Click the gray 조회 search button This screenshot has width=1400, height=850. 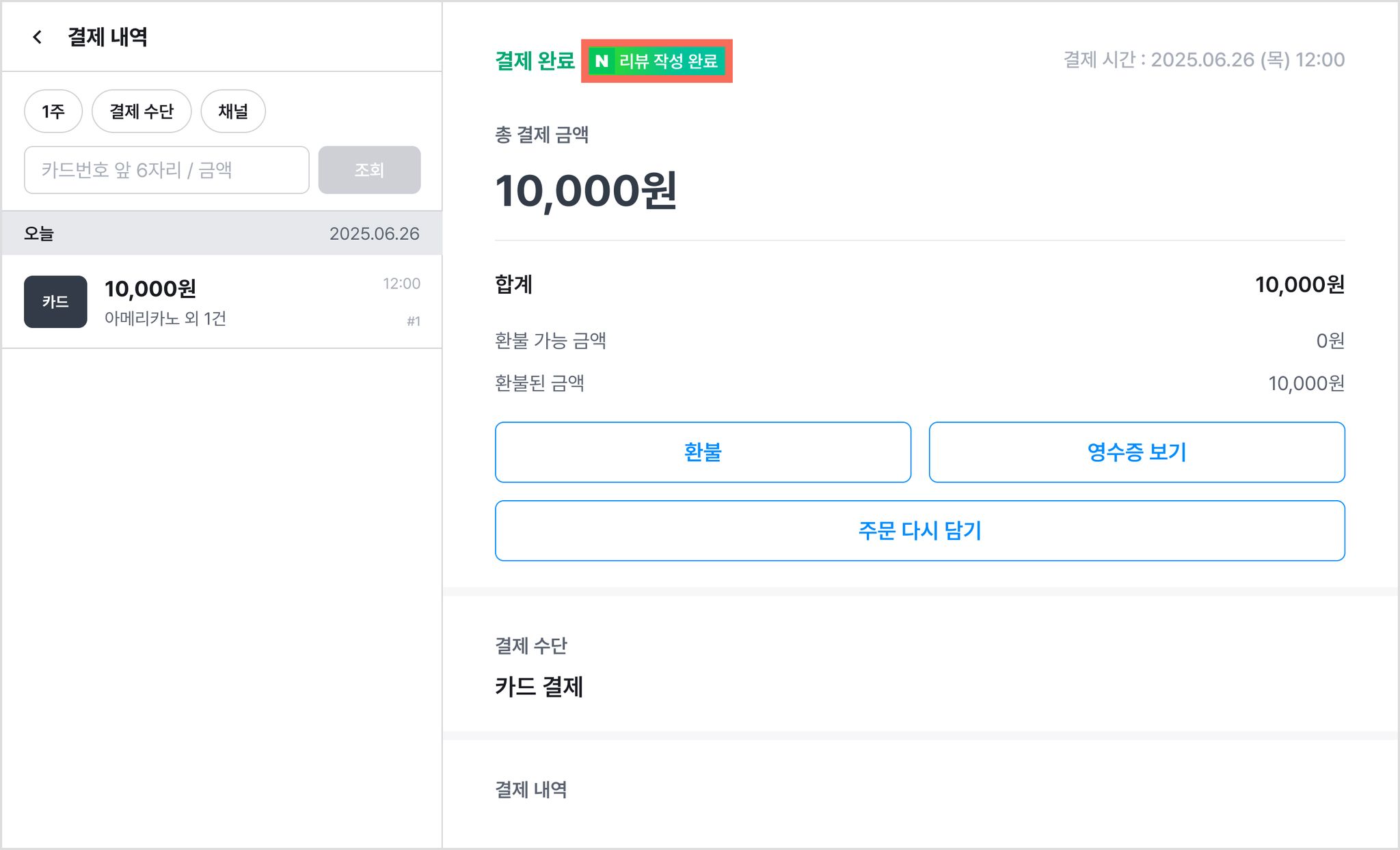(x=369, y=169)
